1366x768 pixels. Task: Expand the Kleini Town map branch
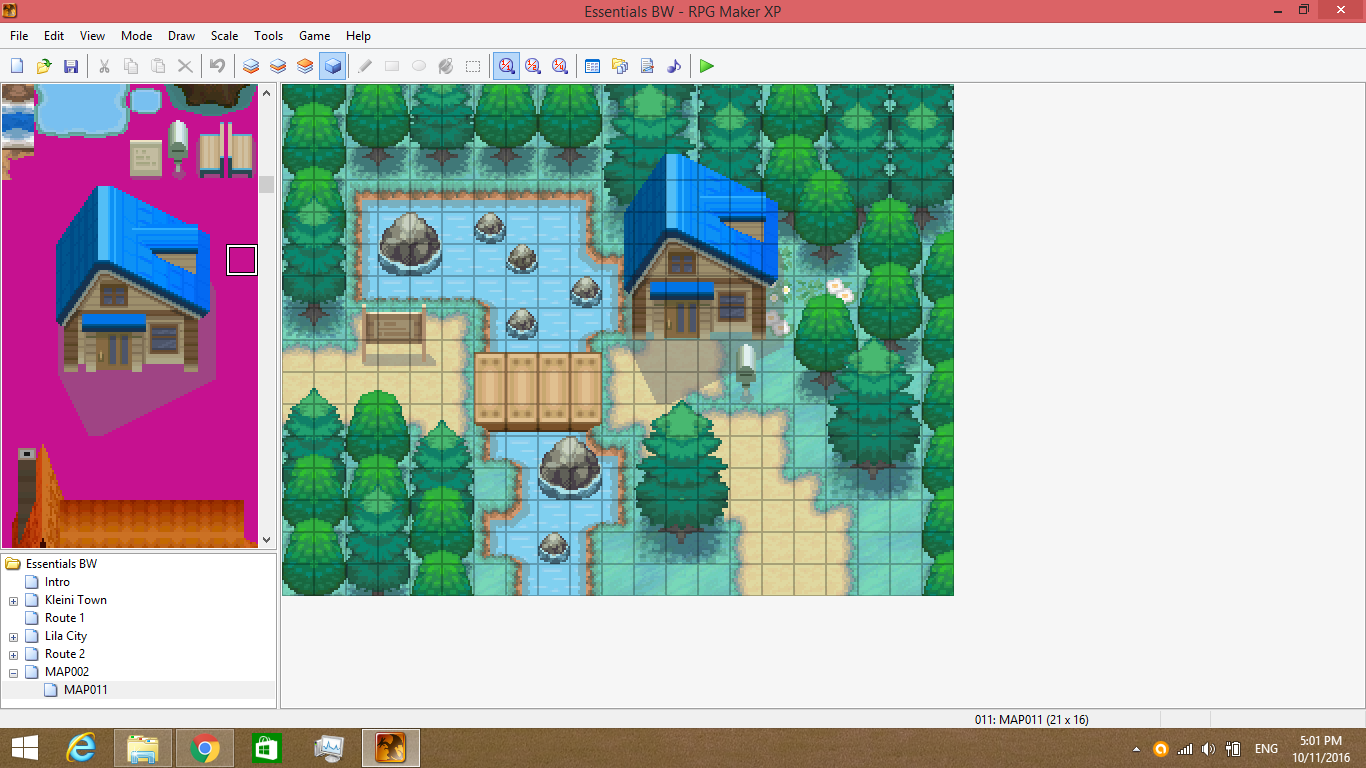point(13,601)
